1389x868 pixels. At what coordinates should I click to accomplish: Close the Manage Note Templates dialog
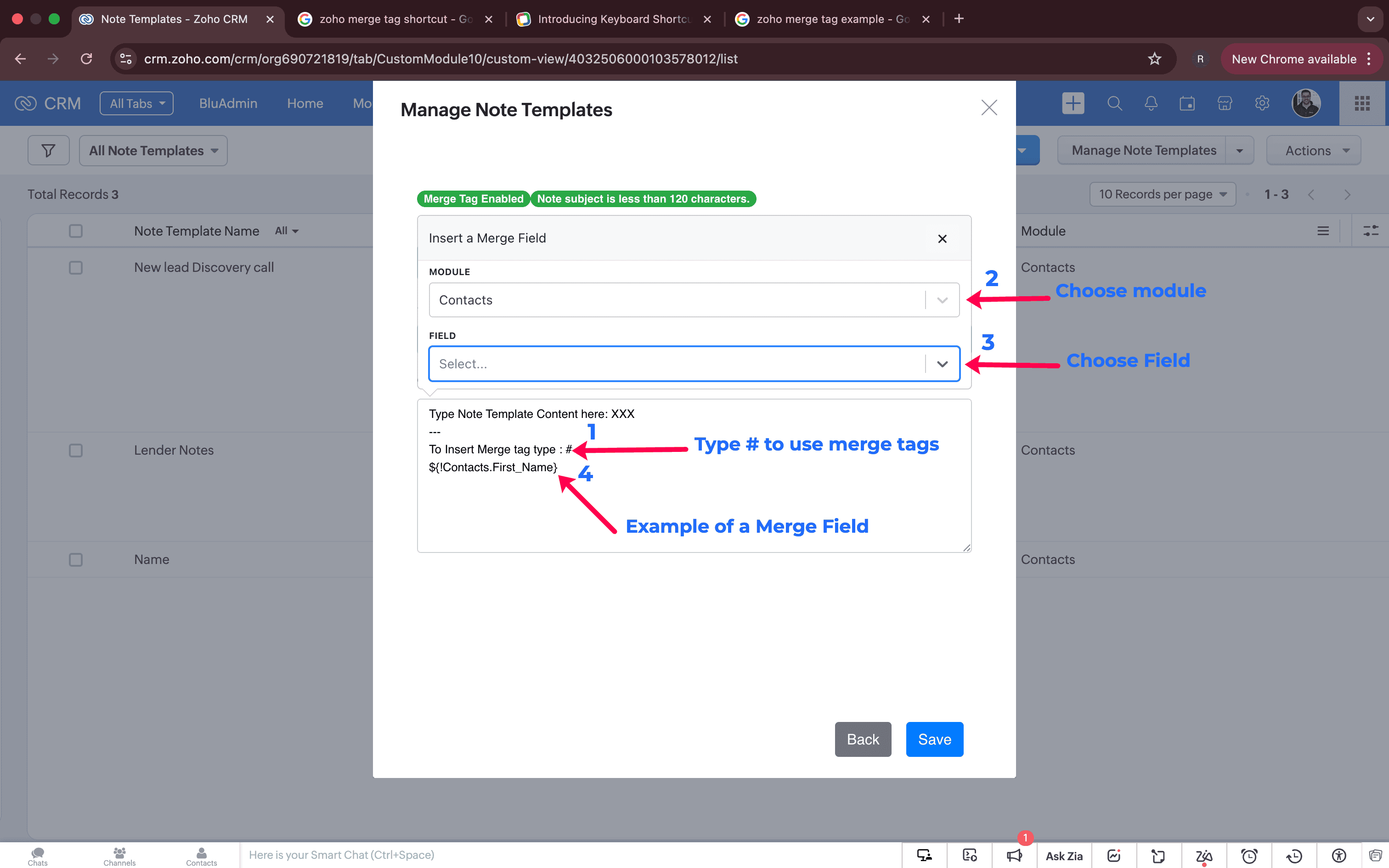coord(989,107)
